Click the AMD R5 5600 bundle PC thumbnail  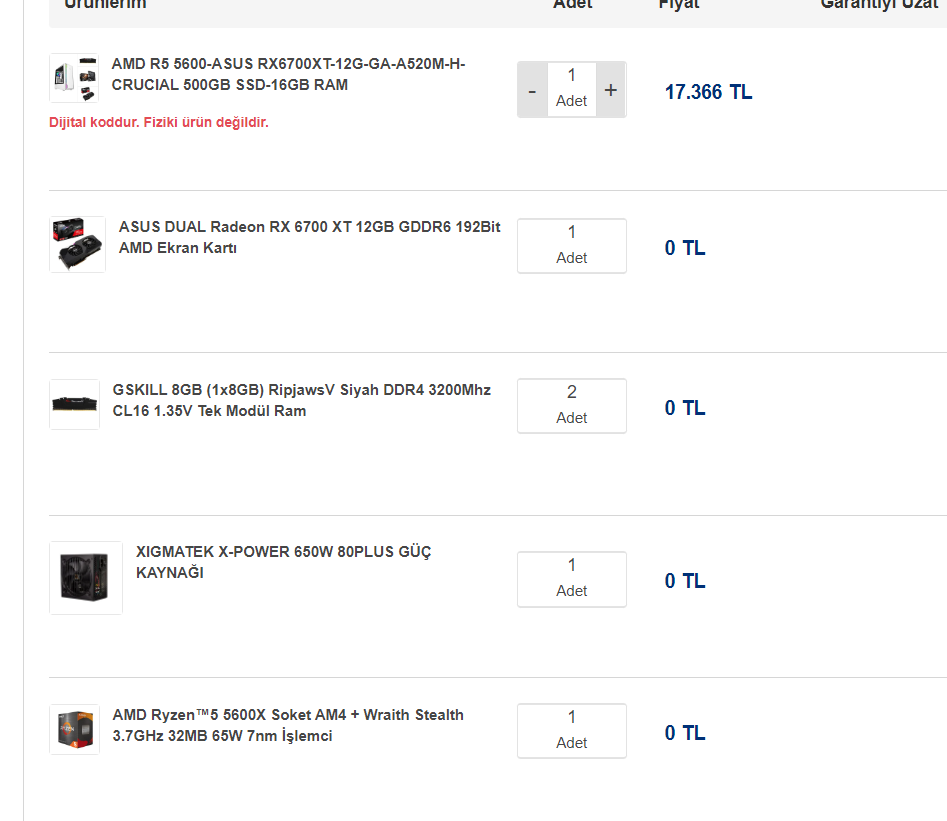pos(74,78)
